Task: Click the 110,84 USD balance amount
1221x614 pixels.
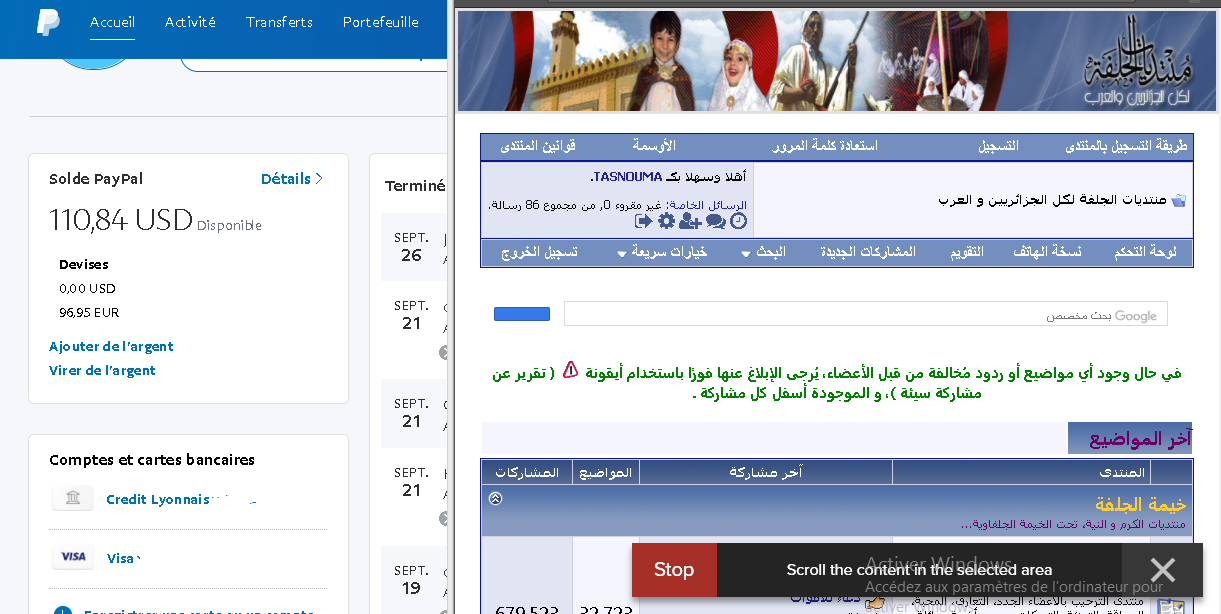Action: pyautogui.click(x=121, y=220)
